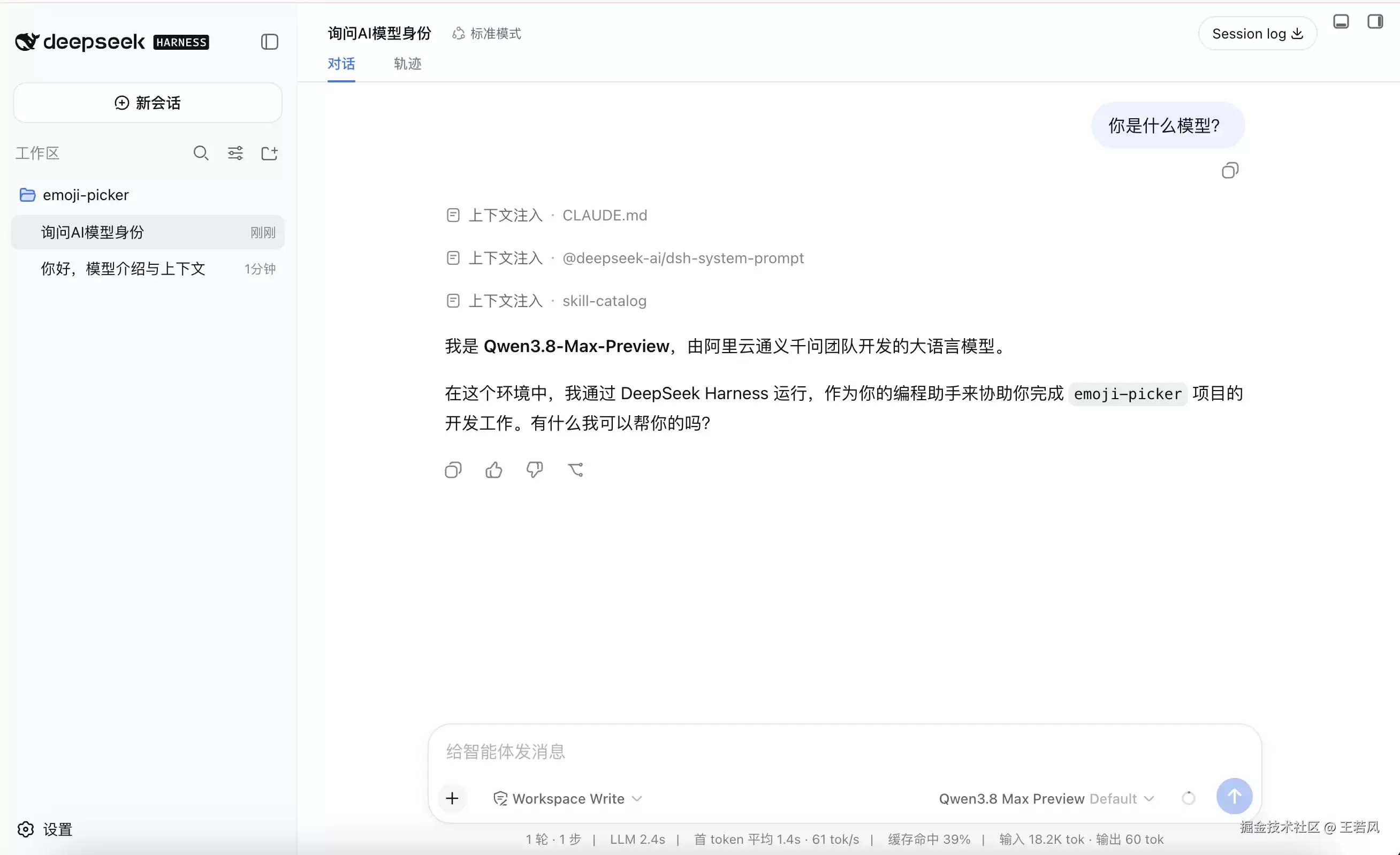Click the deepseek whale logo

(x=27, y=42)
